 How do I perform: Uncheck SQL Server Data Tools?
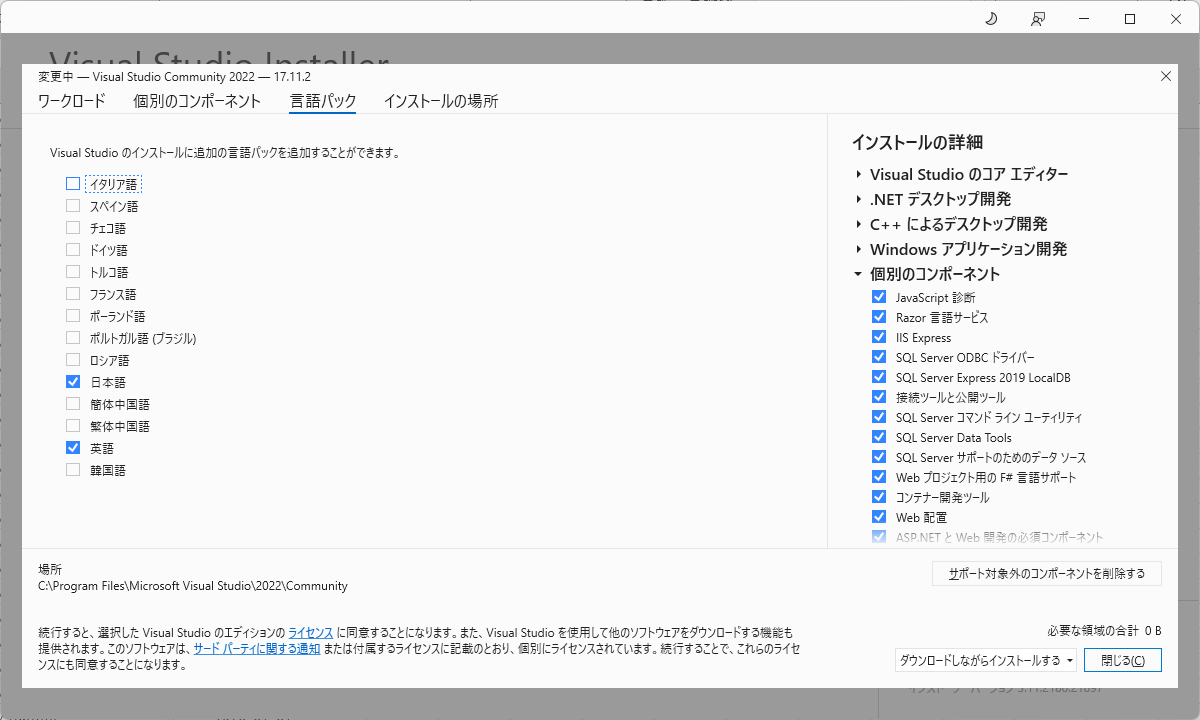[879, 437]
